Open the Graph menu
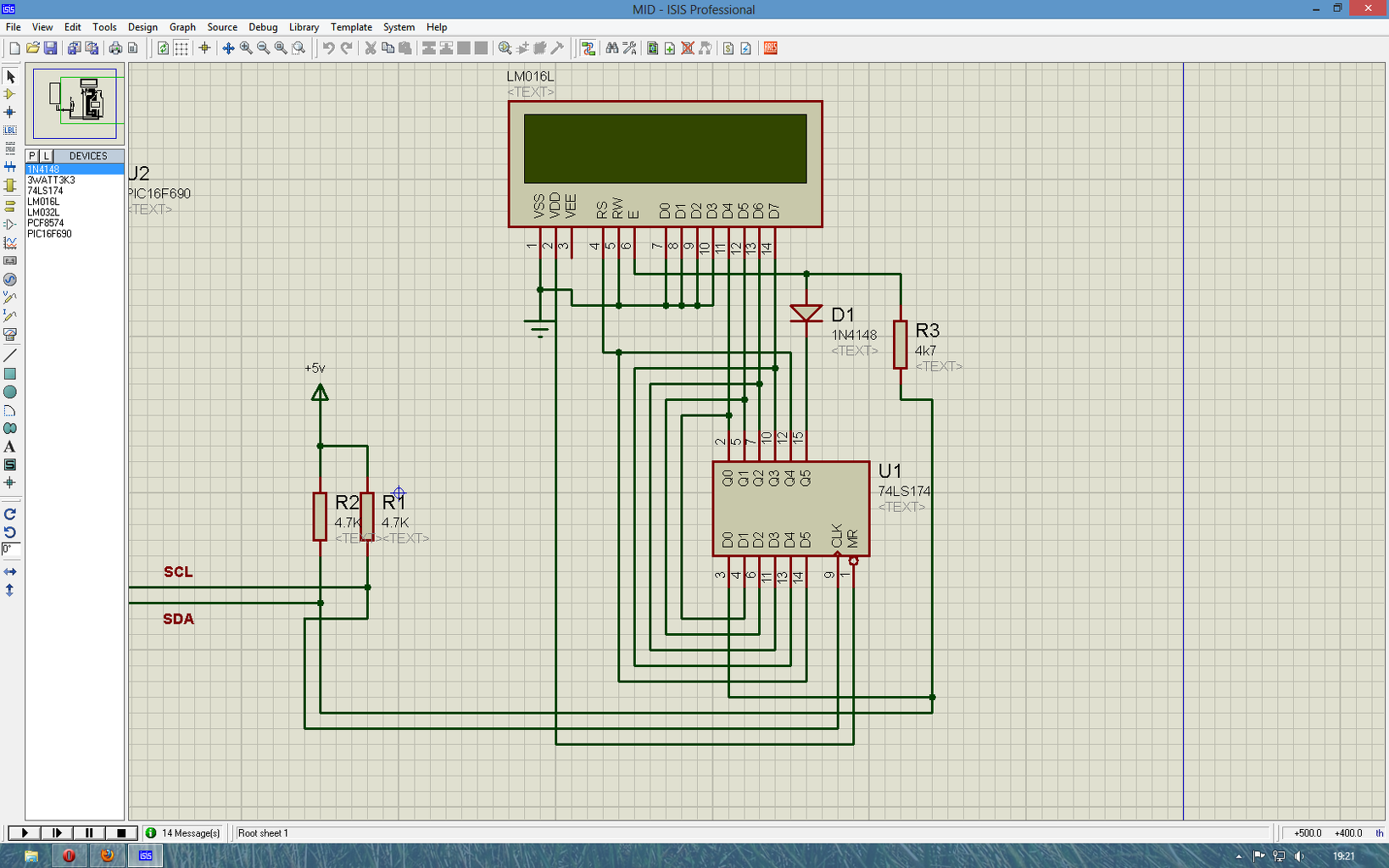This screenshot has height=868, width=1389. click(182, 27)
